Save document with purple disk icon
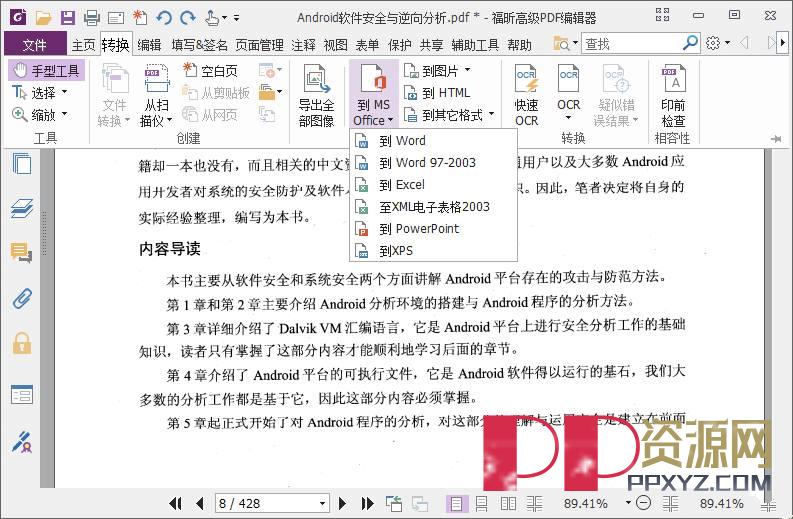Viewport: 793px width, 519px height. (68, 18)
